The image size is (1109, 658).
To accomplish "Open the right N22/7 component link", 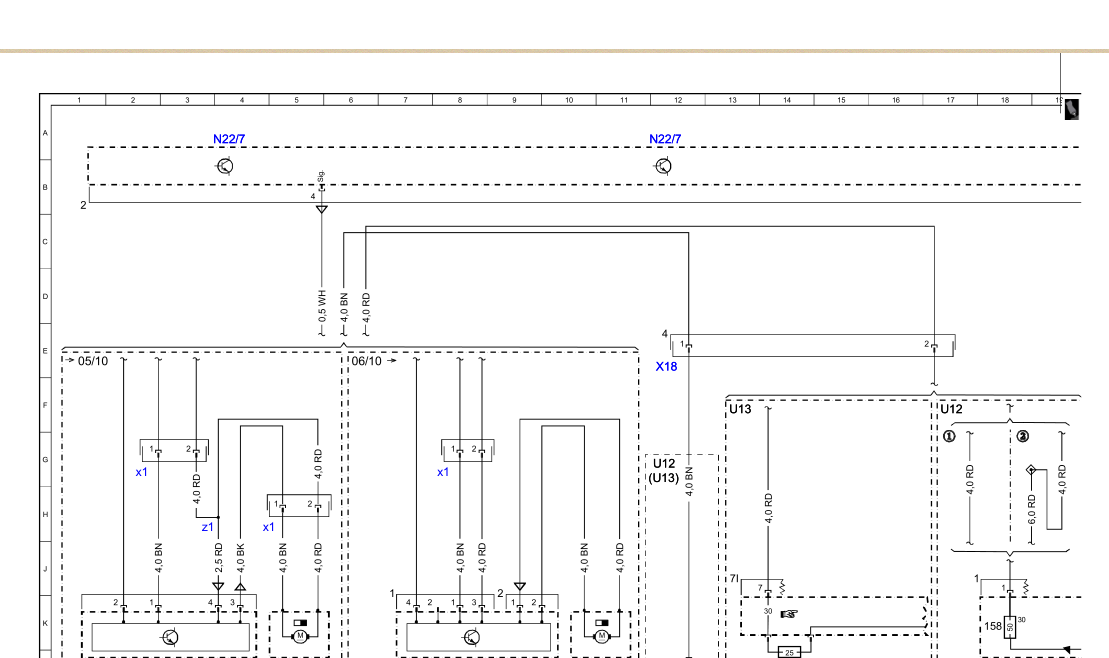I will (665, 139).
